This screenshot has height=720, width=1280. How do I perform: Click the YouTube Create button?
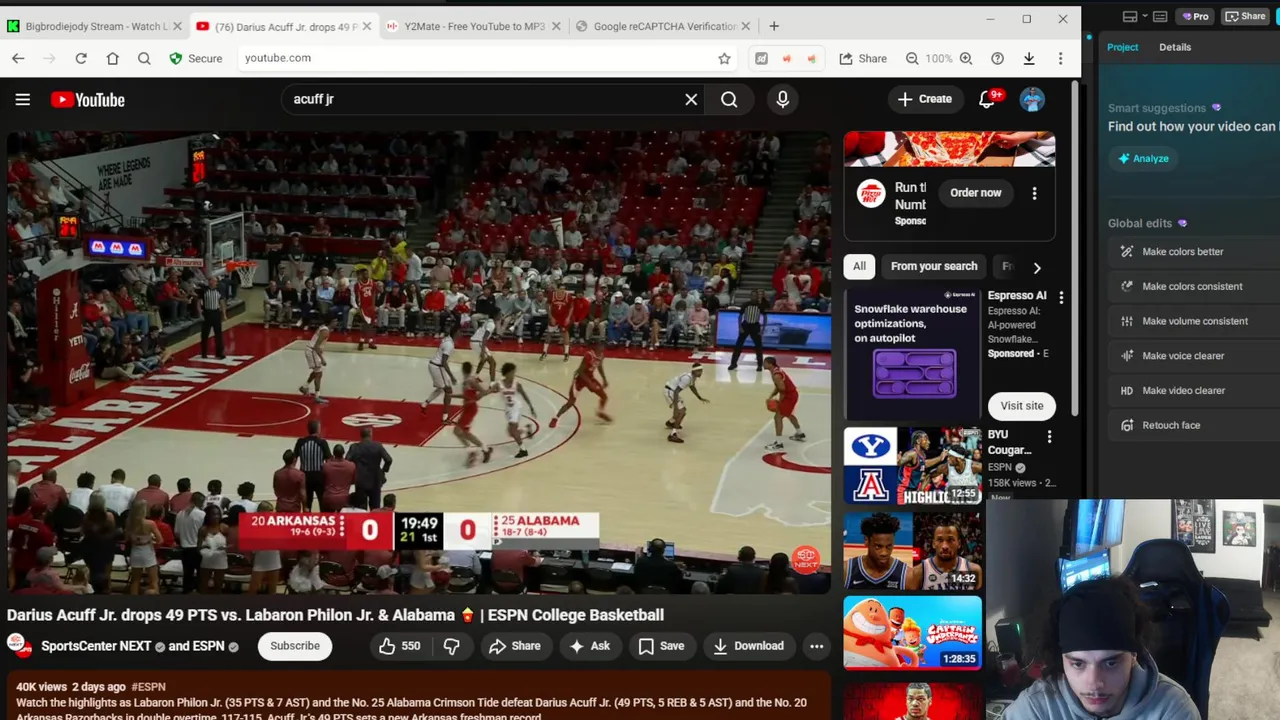coord(925,99)
